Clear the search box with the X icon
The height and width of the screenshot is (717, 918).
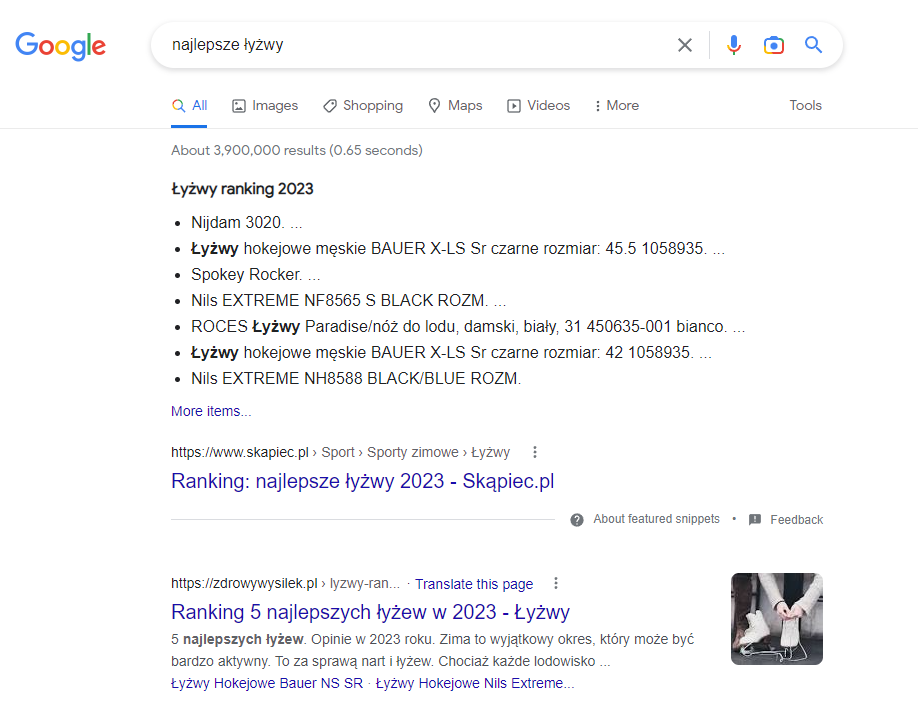pos(684,45)
